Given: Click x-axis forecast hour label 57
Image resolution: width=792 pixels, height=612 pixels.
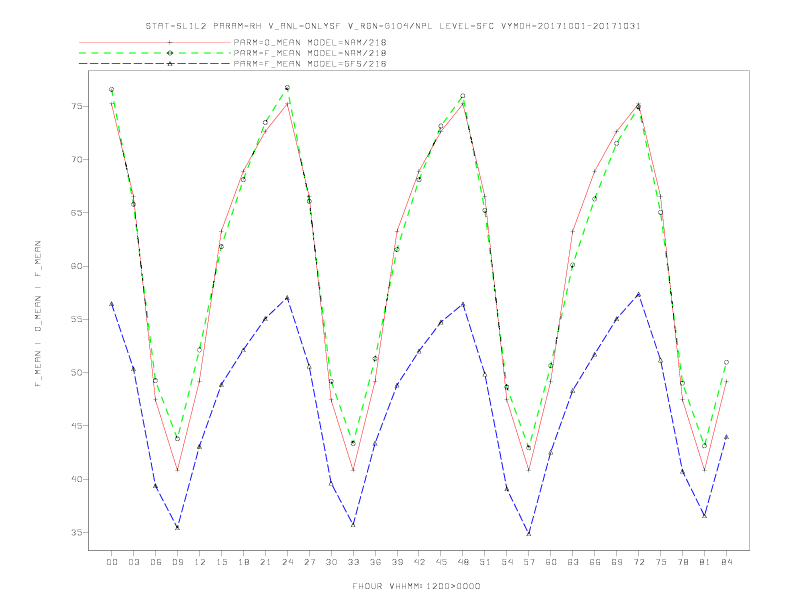Looking at the screenshot, I should pyautogui.click(x=529, y=562).
